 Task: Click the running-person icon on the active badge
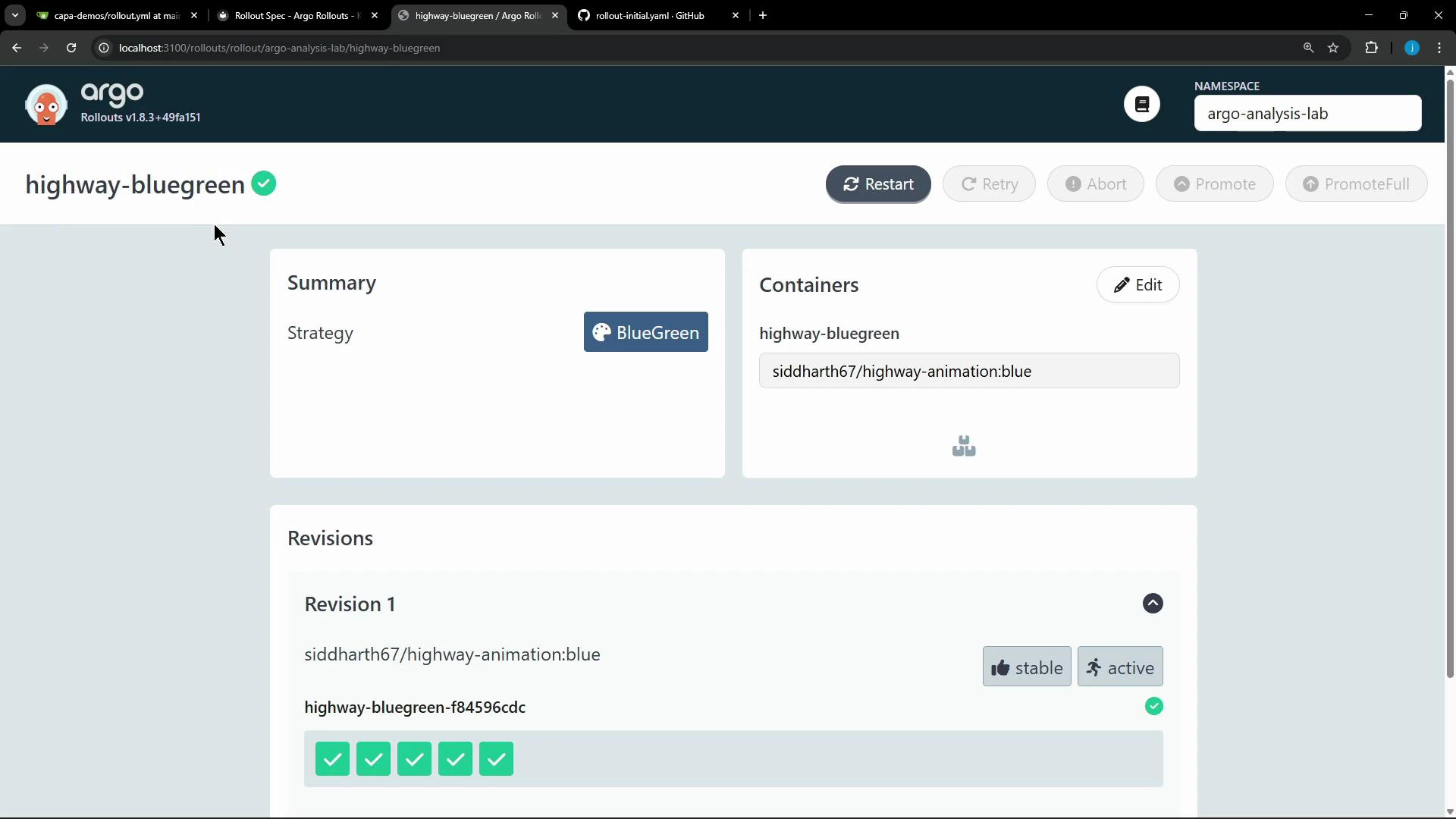tap(1094, 668)
